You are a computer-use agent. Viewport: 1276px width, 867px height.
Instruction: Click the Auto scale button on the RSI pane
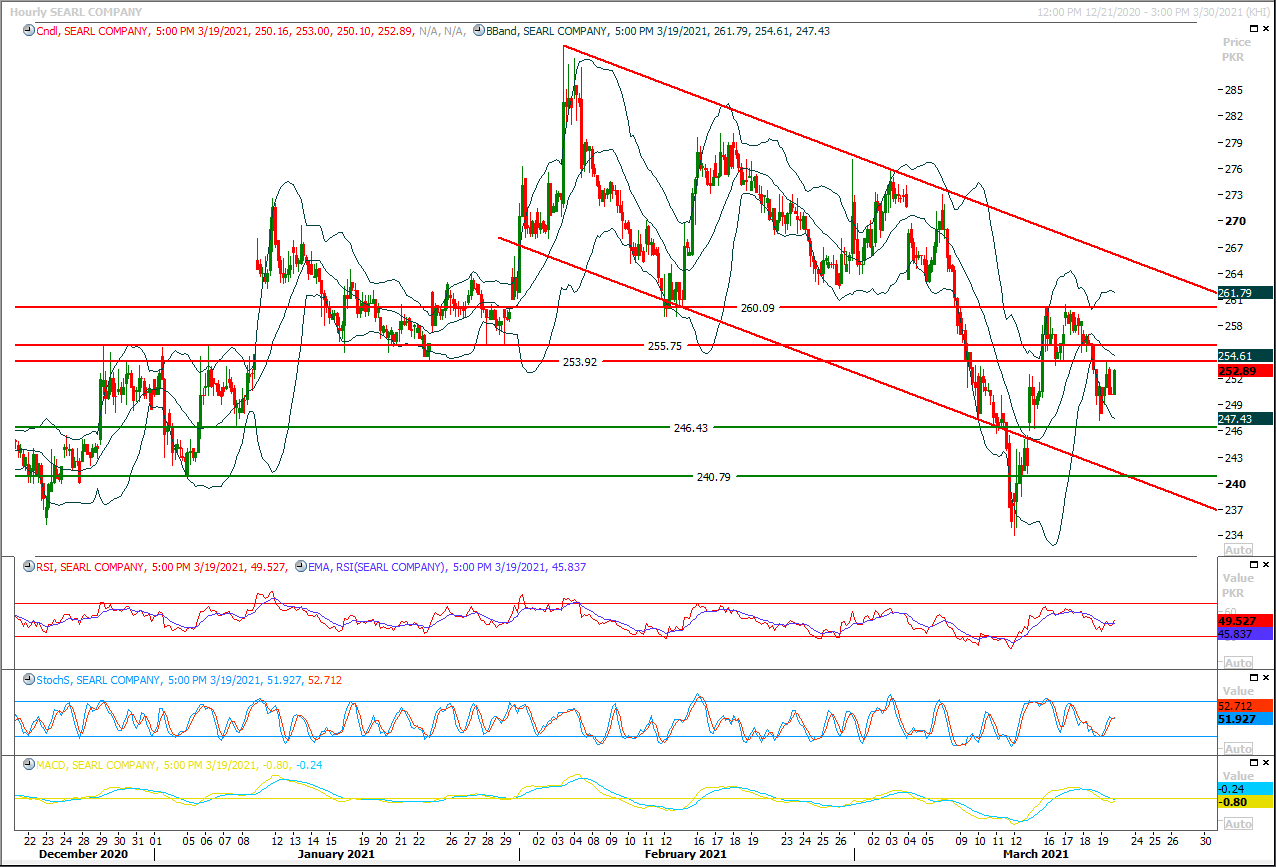coord(1238,663)
